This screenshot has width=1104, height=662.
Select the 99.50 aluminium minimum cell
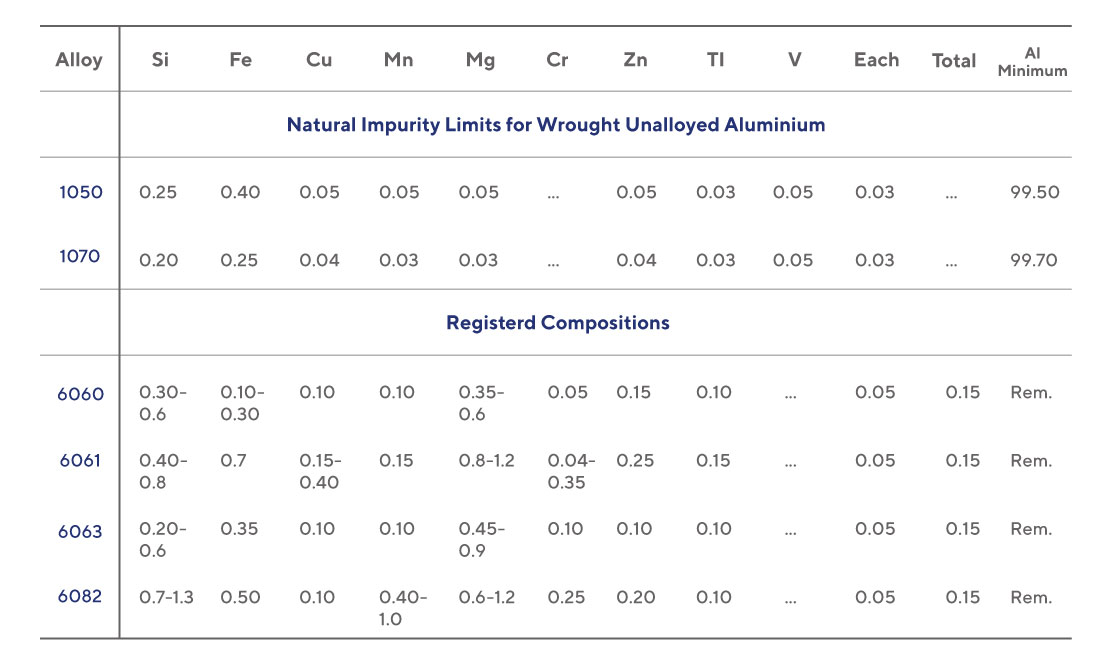1034,192
